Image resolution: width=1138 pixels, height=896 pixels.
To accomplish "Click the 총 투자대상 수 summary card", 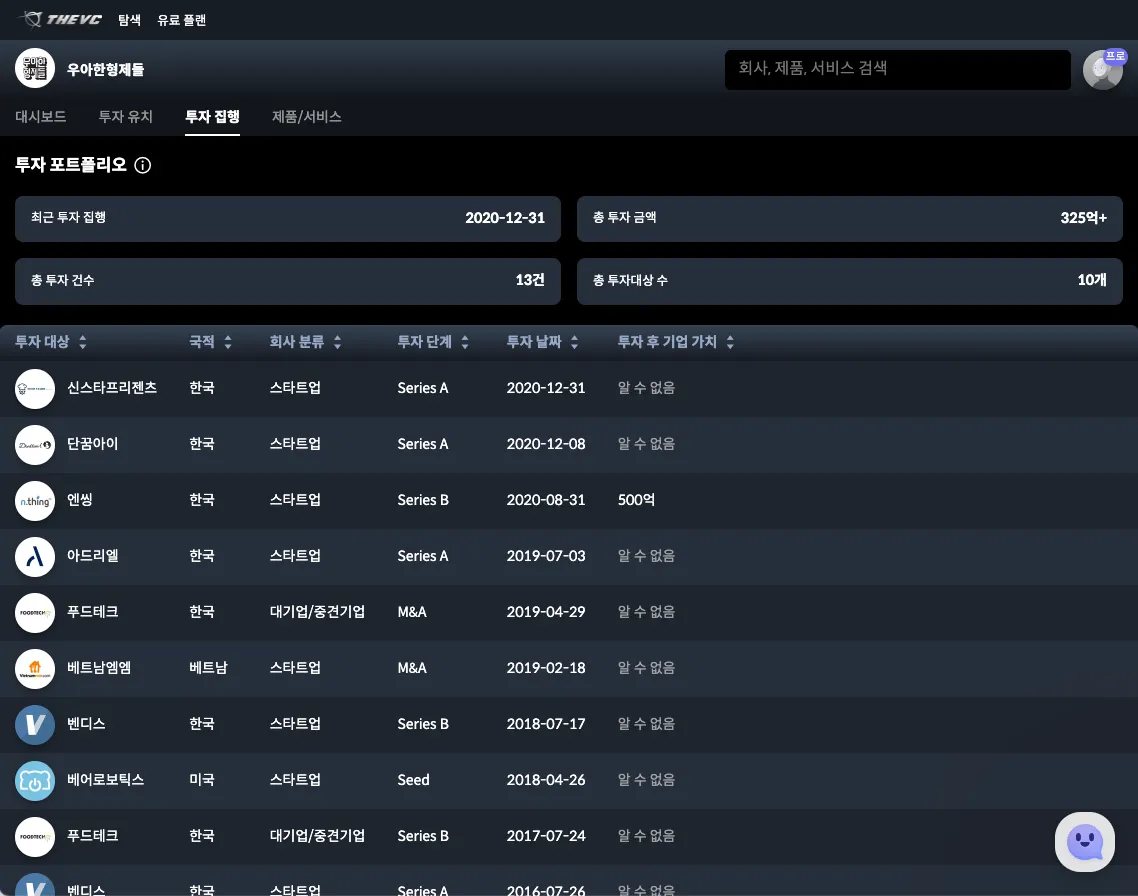I will tap(850, 281).
